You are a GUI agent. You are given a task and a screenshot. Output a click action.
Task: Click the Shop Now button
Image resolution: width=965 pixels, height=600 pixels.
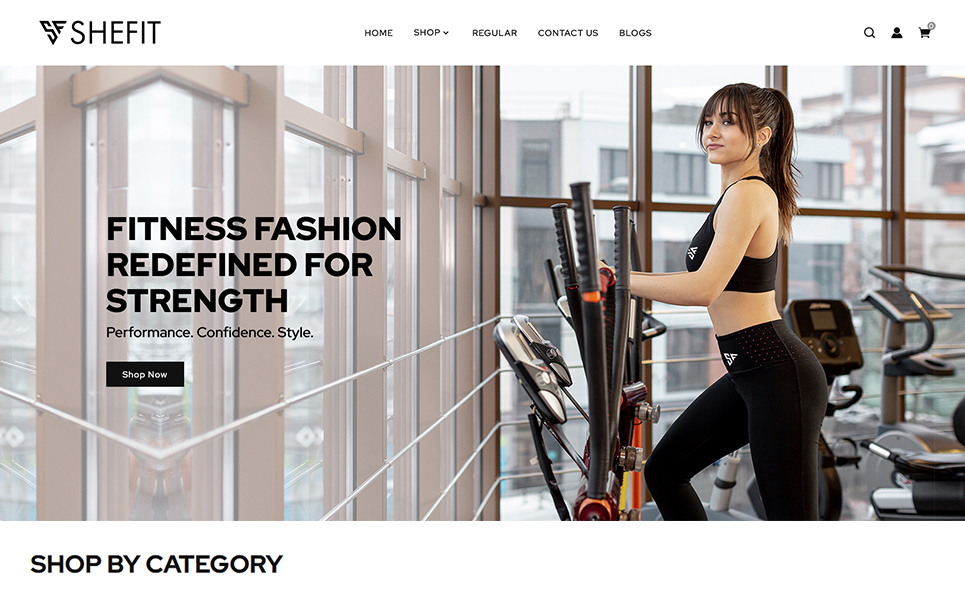(145, 374)
